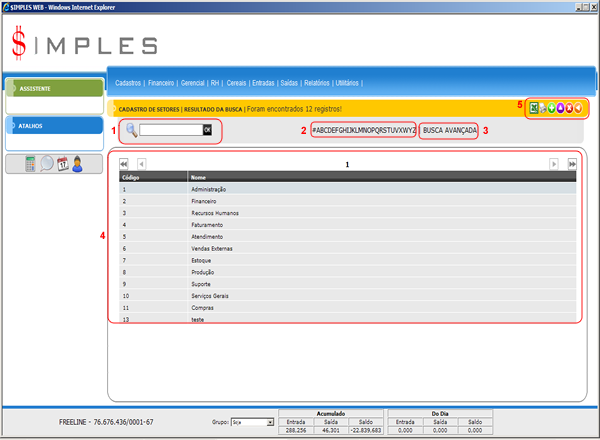Screen dimensions: 600x440
Task: Click the green add record icon
Action: click(553, 107)
